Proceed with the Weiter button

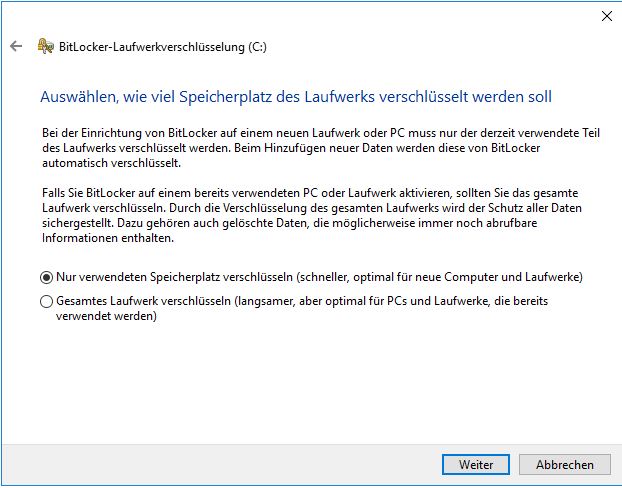tap(476, 465)
